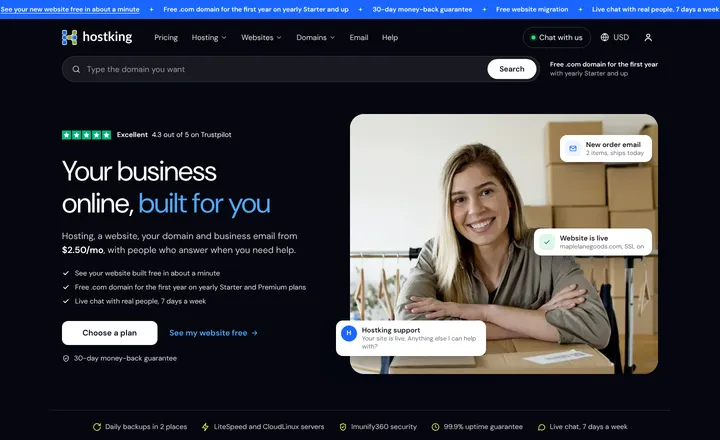720x440 pixels.
Task: Click checkmark beside Live chat with real people
Action: (x=66, y=301)
